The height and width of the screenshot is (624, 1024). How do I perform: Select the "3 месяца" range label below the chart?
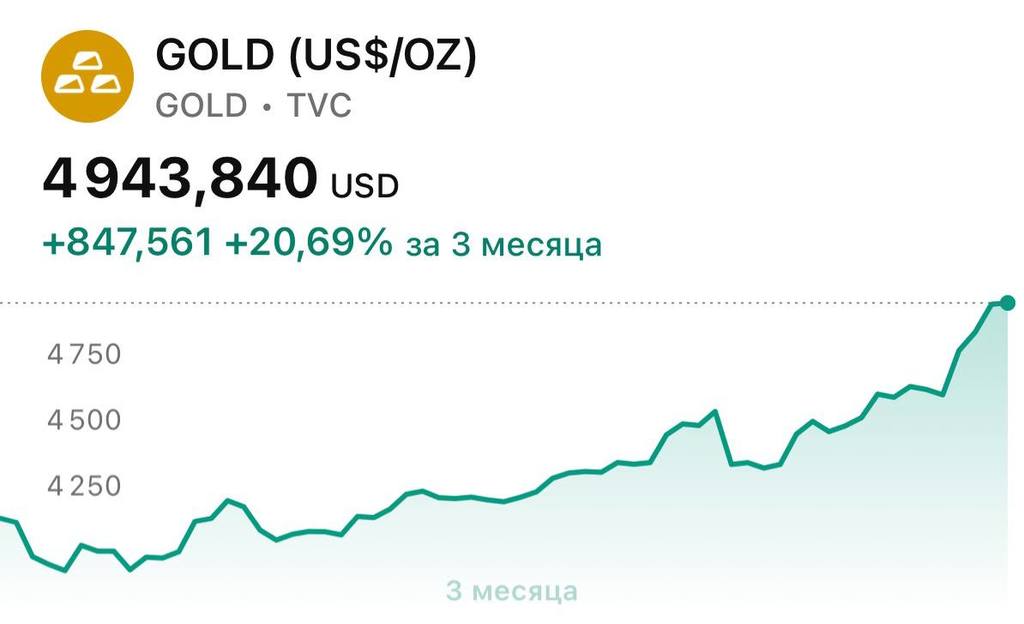tap(512, 591)
